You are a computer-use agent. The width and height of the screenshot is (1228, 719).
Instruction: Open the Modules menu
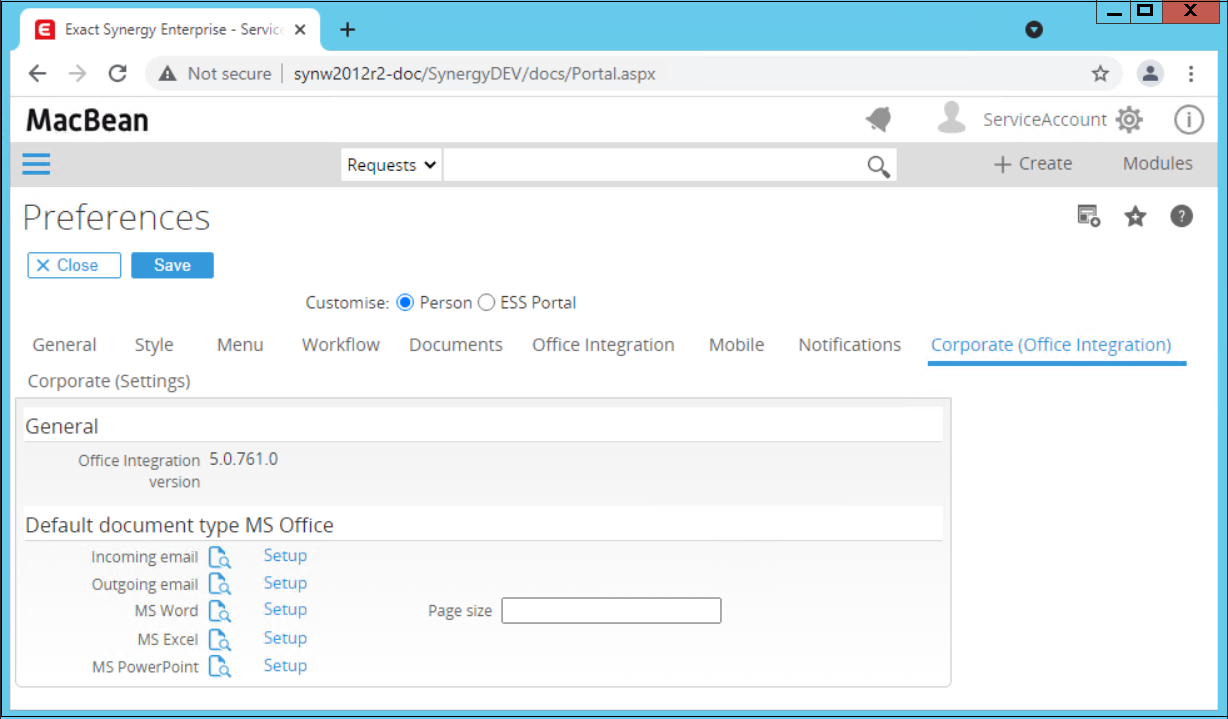(1157, 164)
